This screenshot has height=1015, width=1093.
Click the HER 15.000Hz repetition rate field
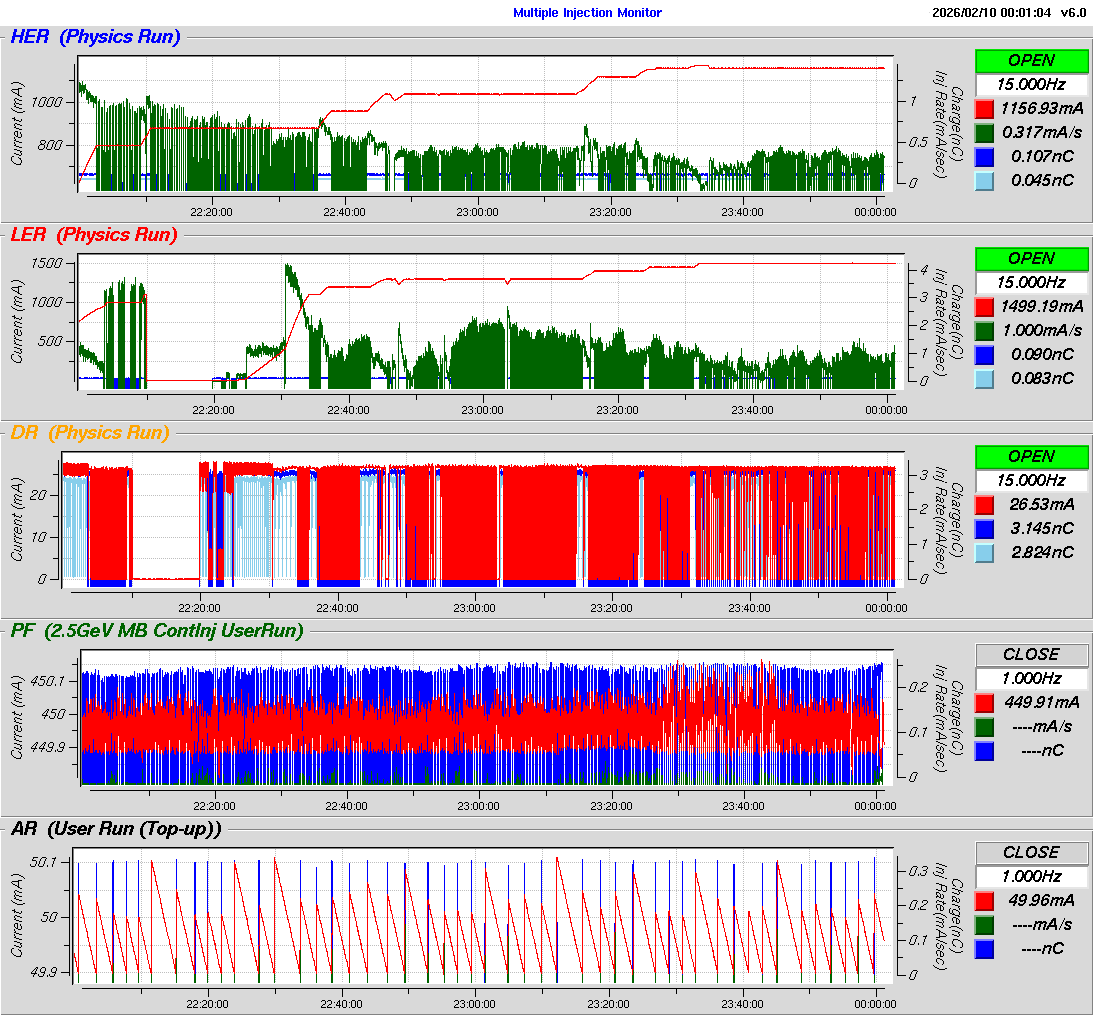pyautogui.click(x=1031, y=84)
